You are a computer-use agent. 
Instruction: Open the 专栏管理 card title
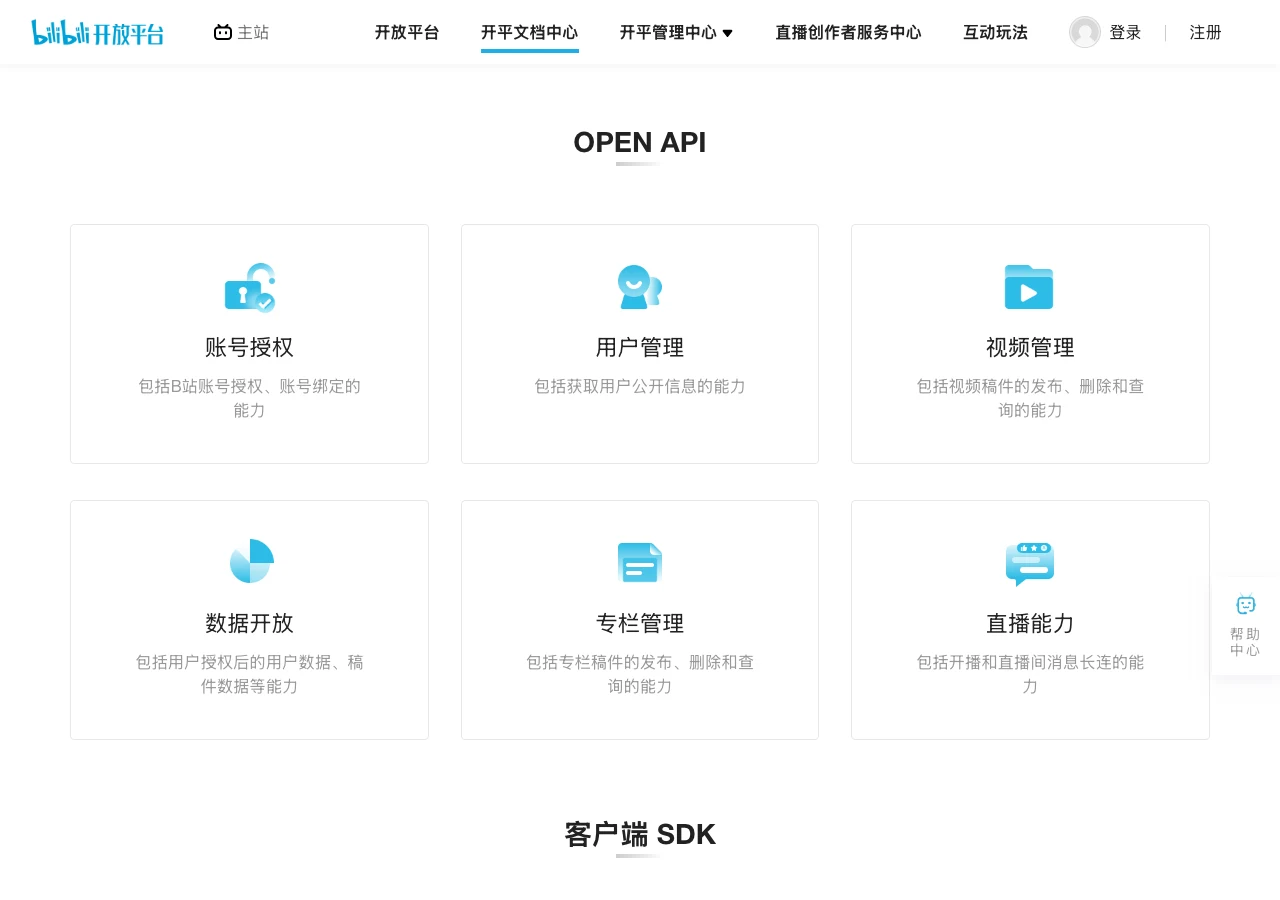pos(640,623)
